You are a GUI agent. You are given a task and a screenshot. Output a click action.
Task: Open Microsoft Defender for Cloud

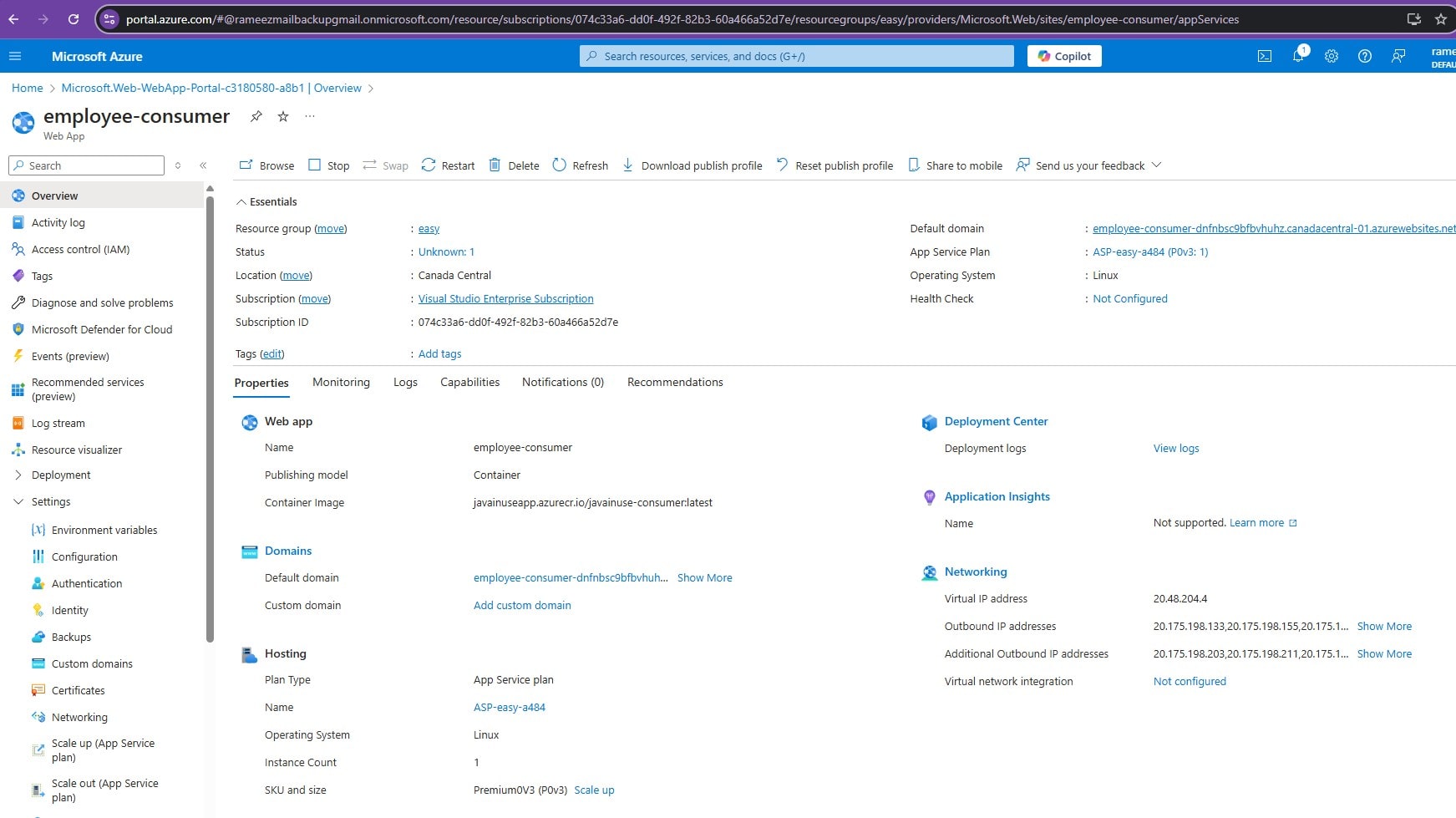102,329
